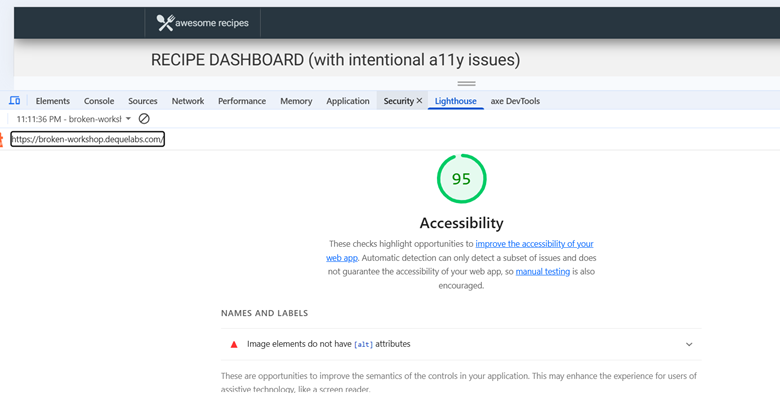Open the report selector dropdown 11:11:36 PM
This screenshot has width=780, height=393.
pyautogui.click(x=74, y=119)
